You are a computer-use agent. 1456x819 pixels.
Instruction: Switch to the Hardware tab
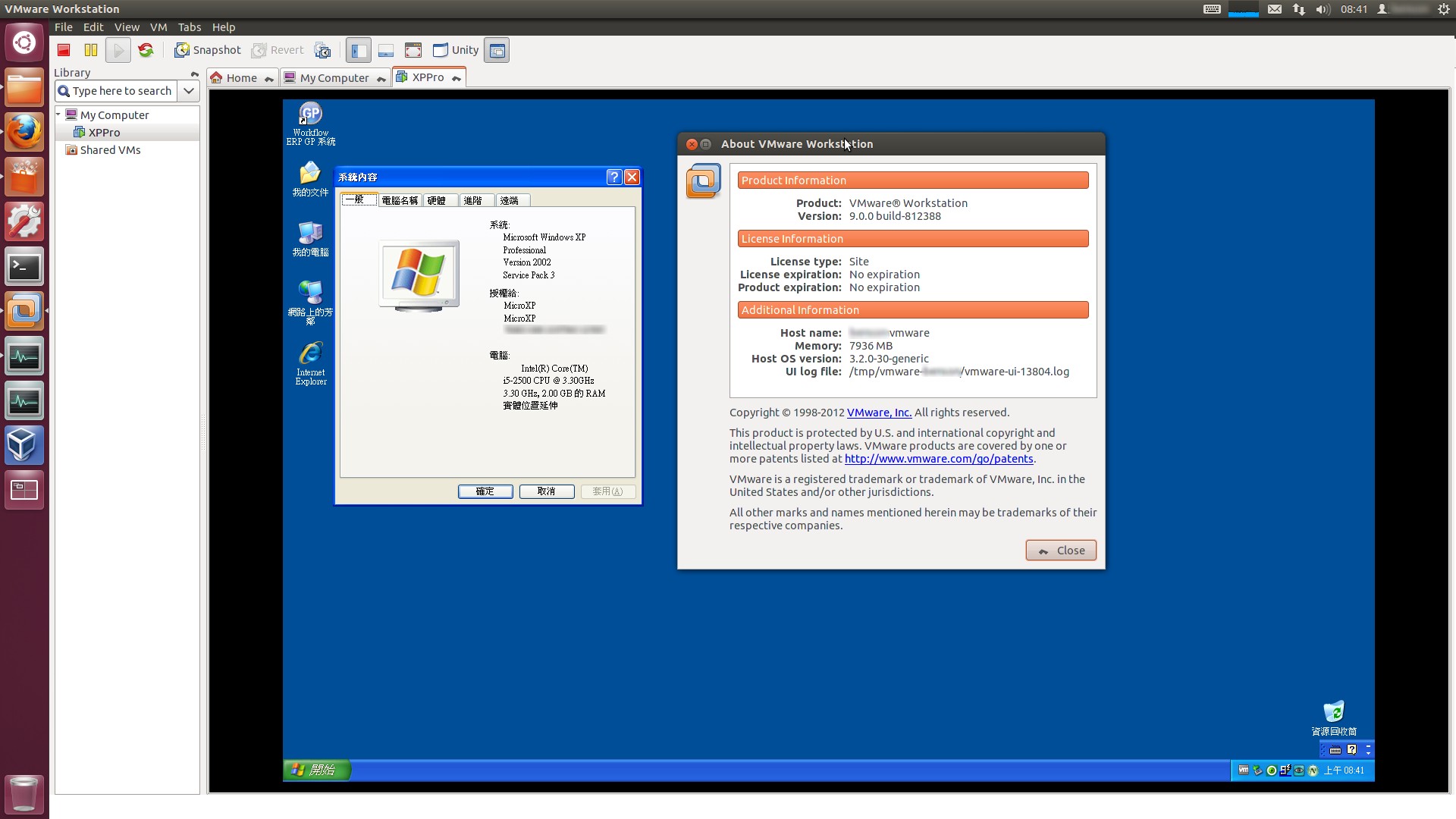coord(439,201)
